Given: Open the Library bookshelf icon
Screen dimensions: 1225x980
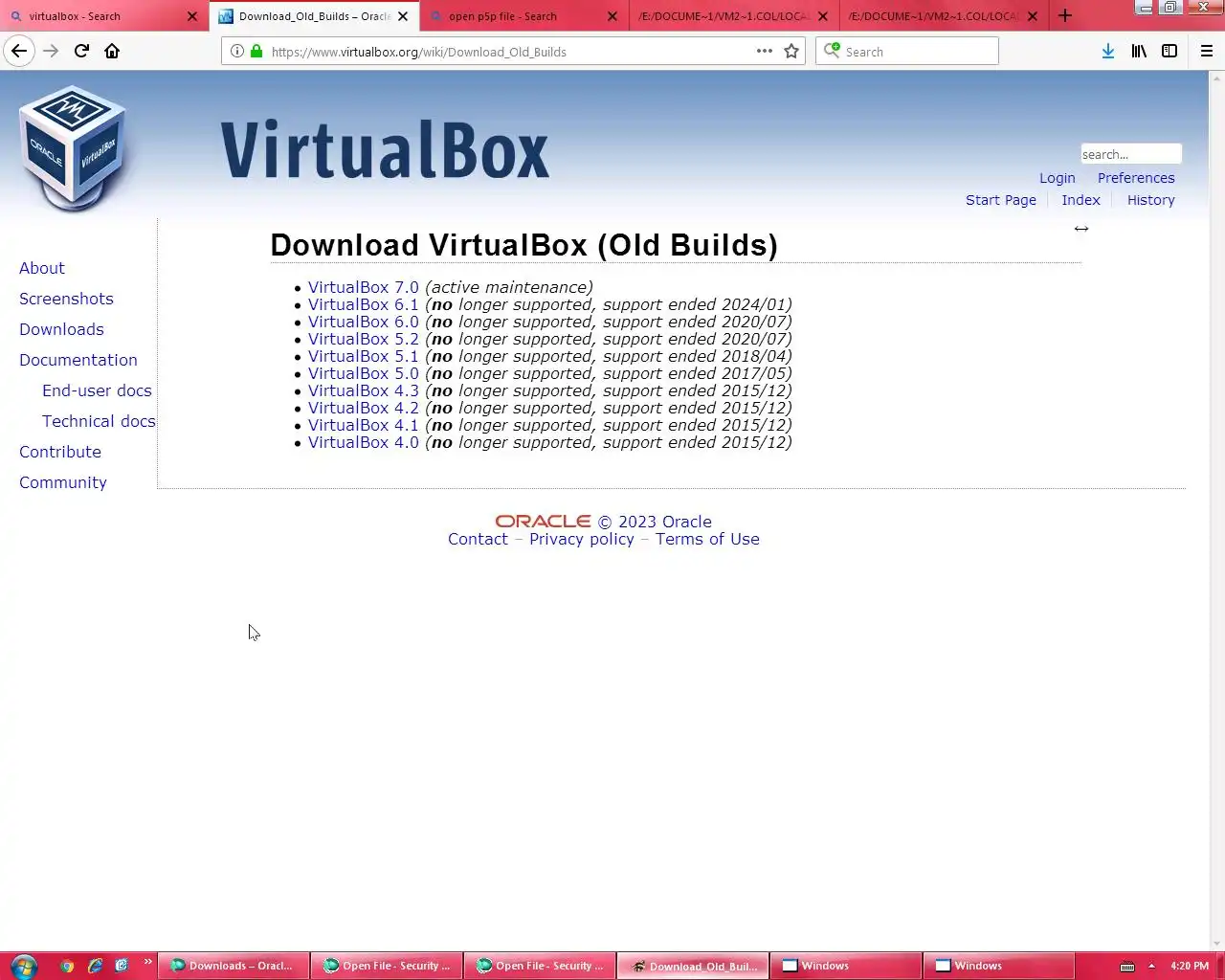Looking at the screenshot, I should click(x=1139, y=51).
